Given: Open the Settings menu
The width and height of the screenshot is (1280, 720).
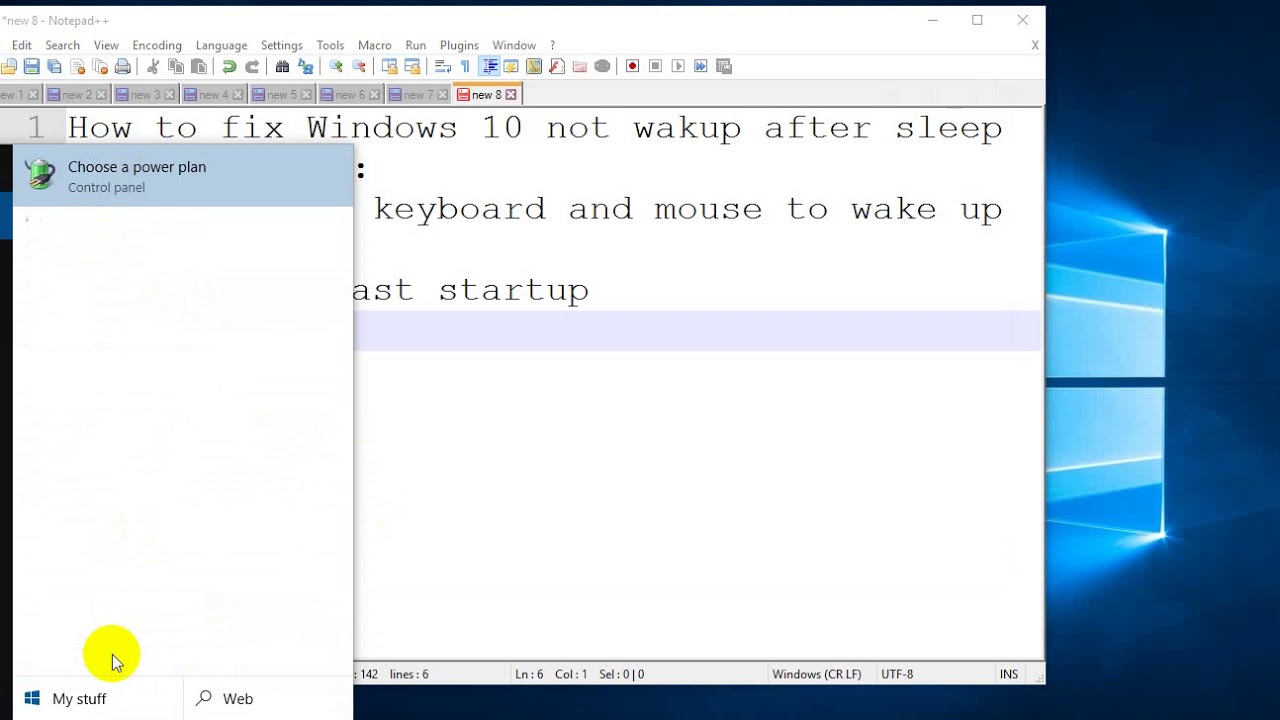Looking at the screenshot, I should 282,45.
